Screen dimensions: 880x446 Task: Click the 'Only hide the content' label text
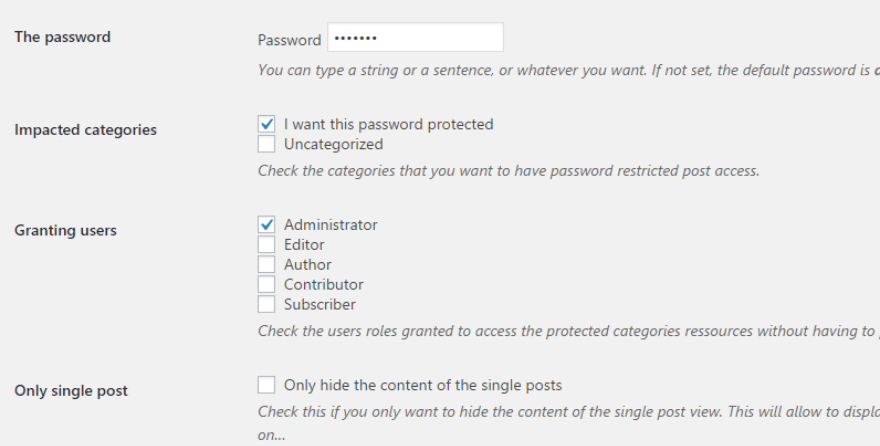coord(423,385)
